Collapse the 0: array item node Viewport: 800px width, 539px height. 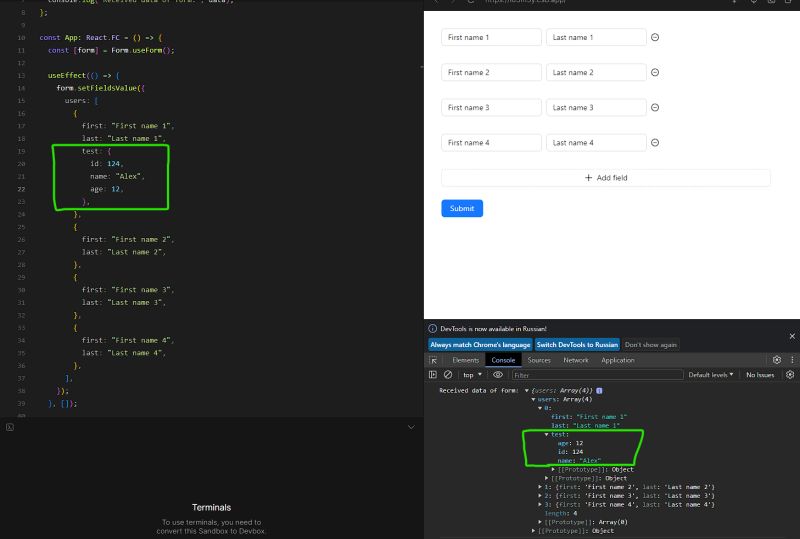coord(540,408)
